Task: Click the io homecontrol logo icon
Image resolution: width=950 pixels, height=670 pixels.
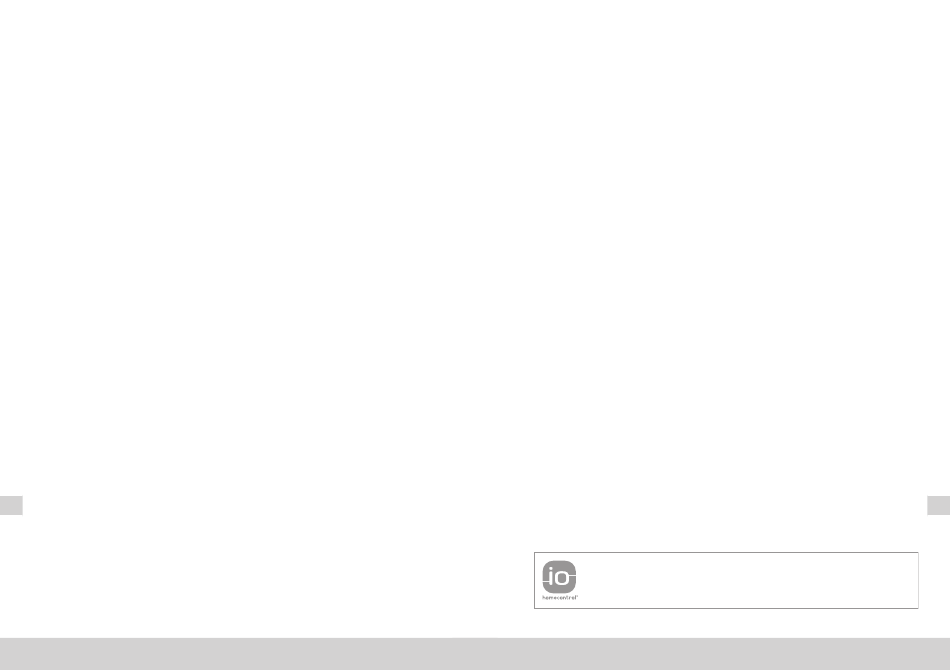Action: point(559,577)
